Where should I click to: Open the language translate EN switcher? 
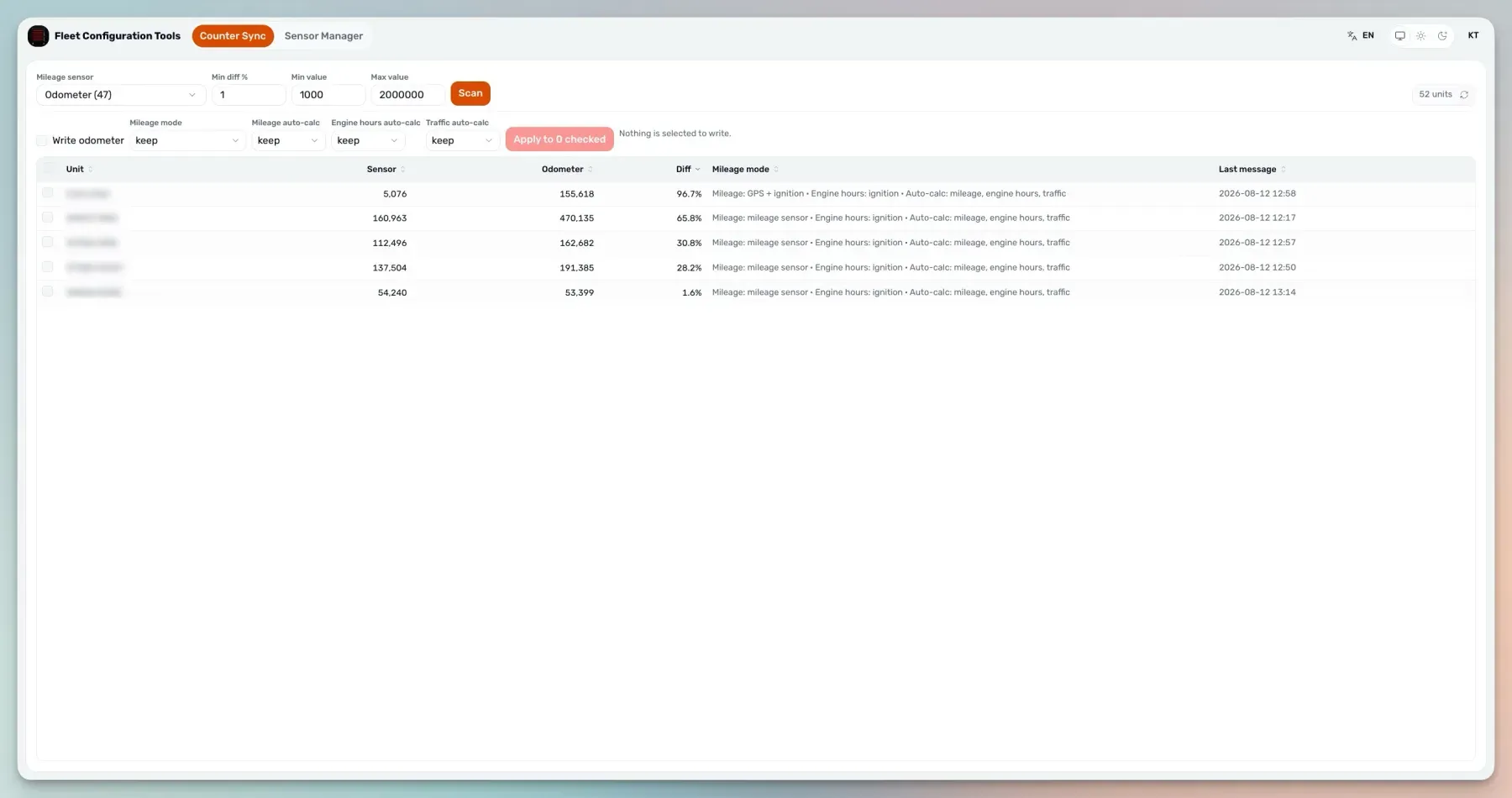[1361, 36]
